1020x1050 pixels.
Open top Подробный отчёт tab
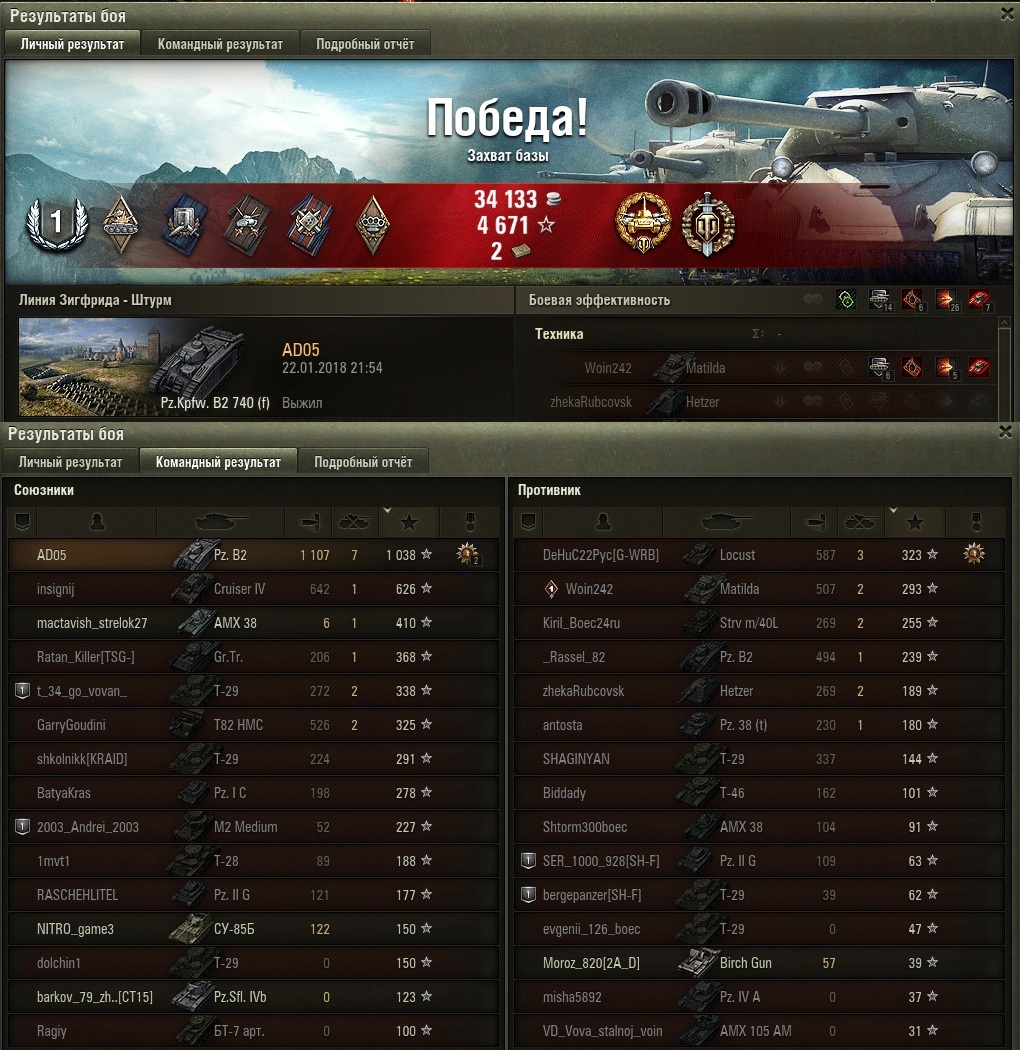(365, 44)
